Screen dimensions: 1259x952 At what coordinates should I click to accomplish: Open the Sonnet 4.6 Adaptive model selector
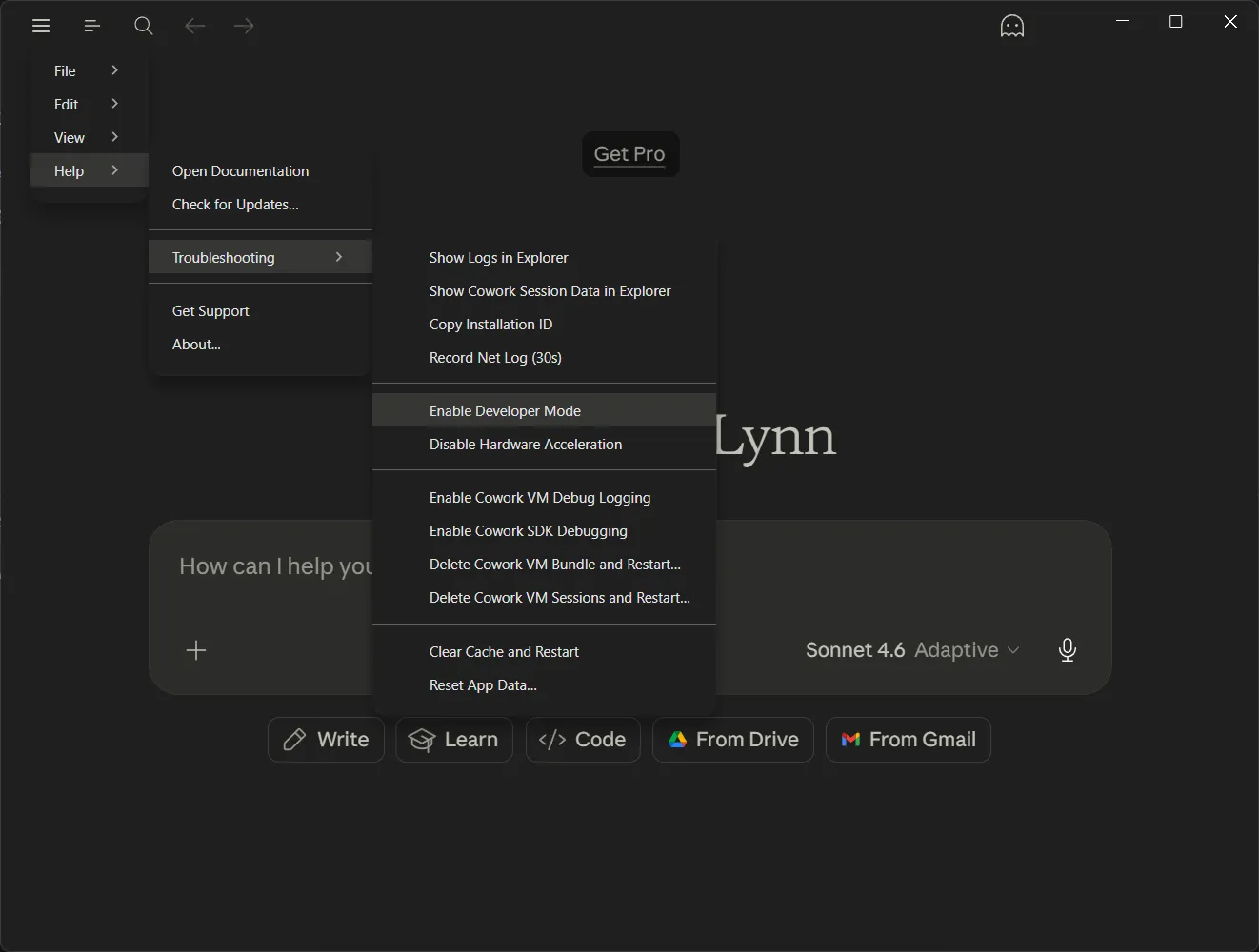(912, 650)
